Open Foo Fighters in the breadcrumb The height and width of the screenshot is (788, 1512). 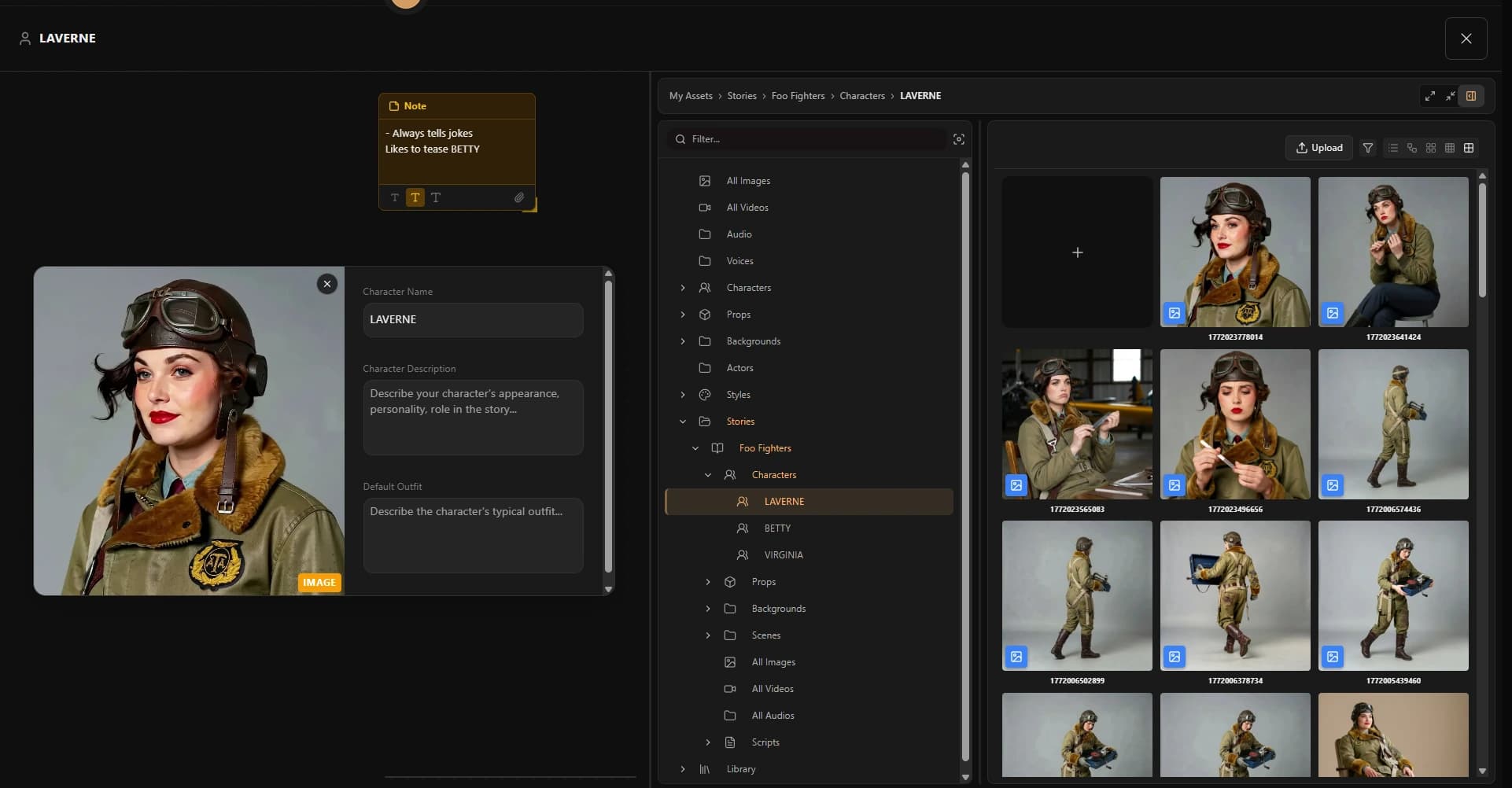tap(798, 96)
